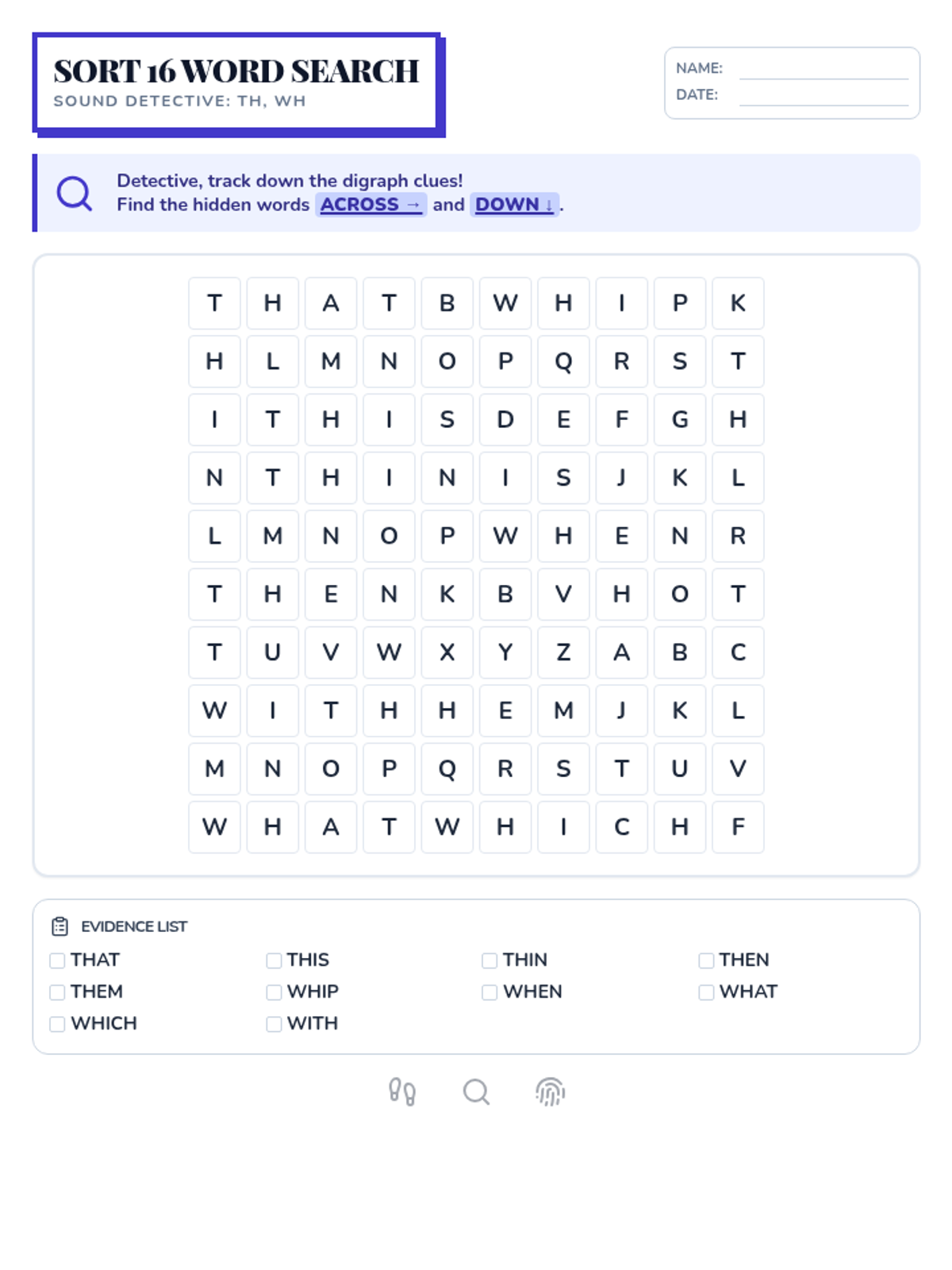Click the clipboard icon beside Evidence List

coord(59,926)
